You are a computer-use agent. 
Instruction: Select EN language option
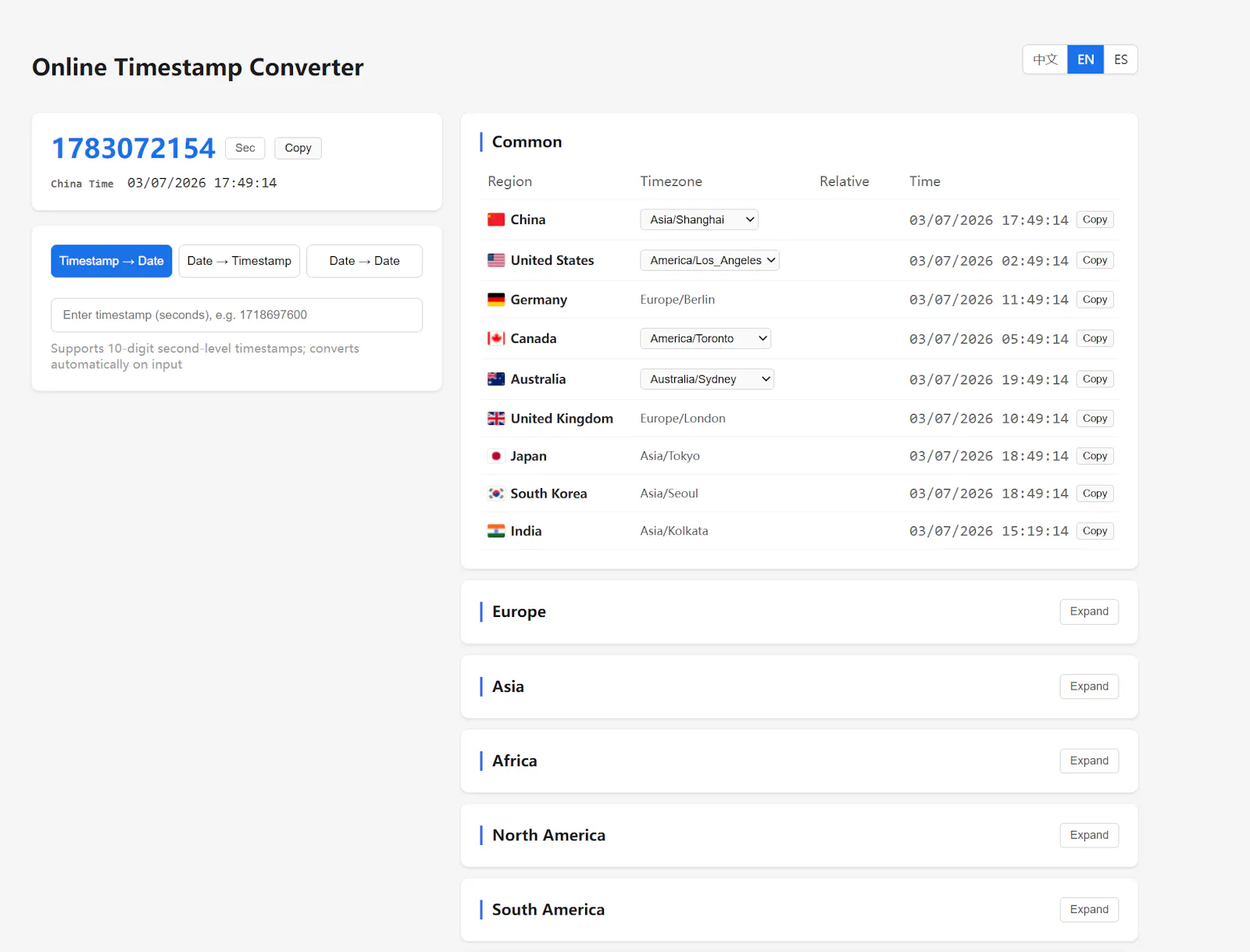pos(1086,59)
